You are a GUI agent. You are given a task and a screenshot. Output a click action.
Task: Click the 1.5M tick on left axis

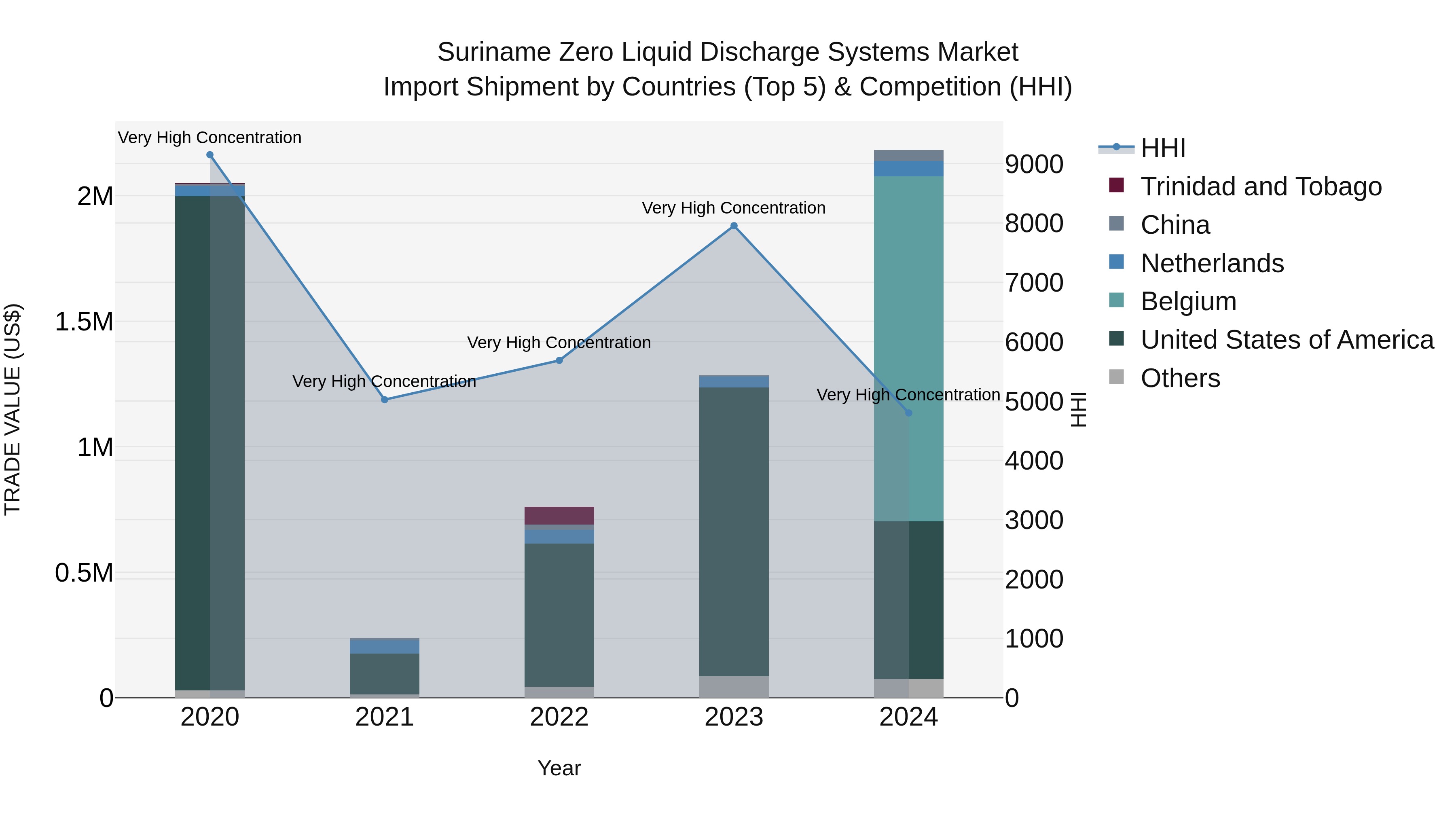[x=84, y=322]
